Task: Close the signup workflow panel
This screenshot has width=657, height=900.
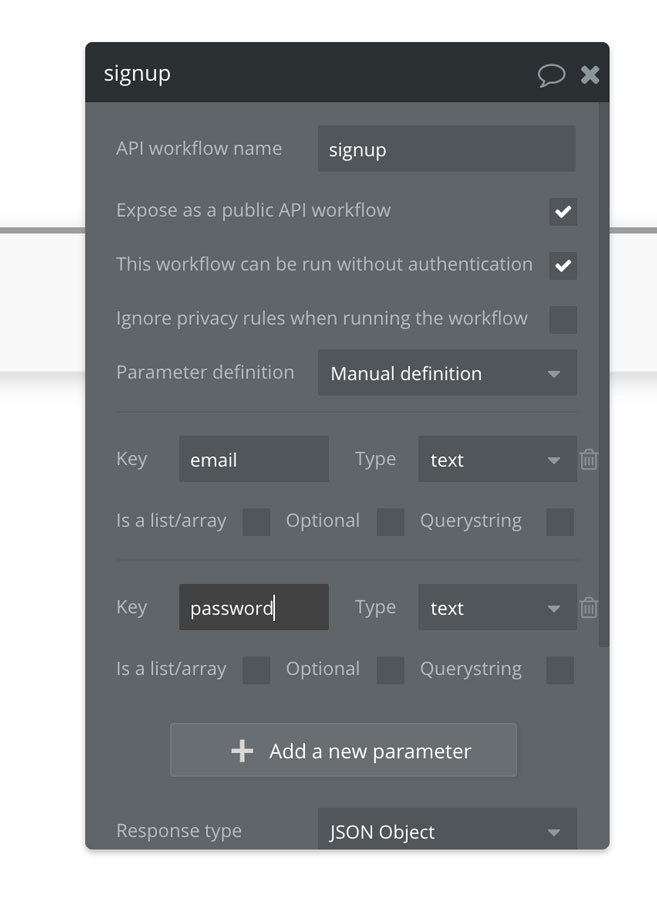Action: [x=590, y=75]
